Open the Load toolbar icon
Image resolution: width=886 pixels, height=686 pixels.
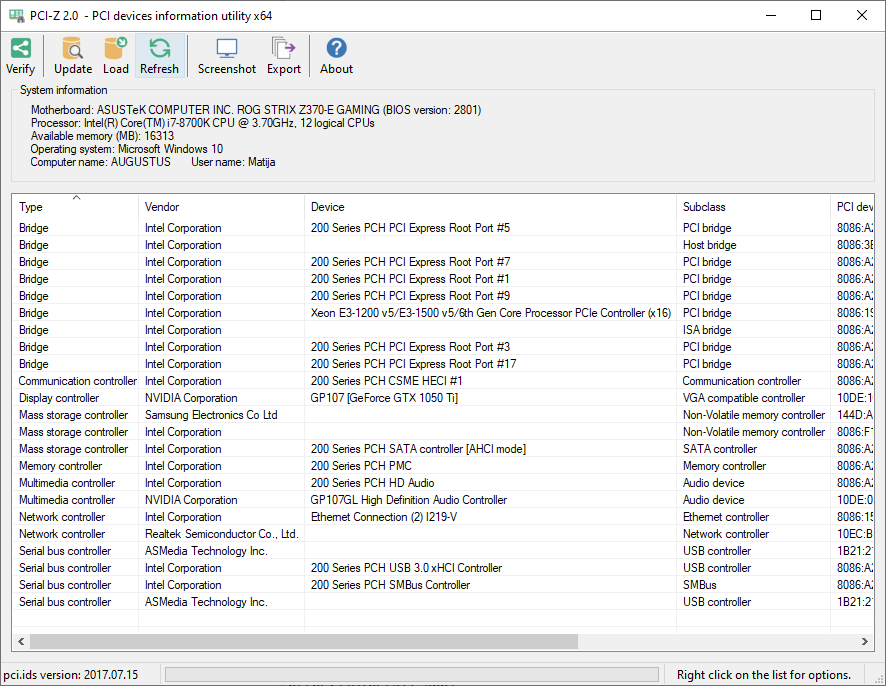point(116,56)
